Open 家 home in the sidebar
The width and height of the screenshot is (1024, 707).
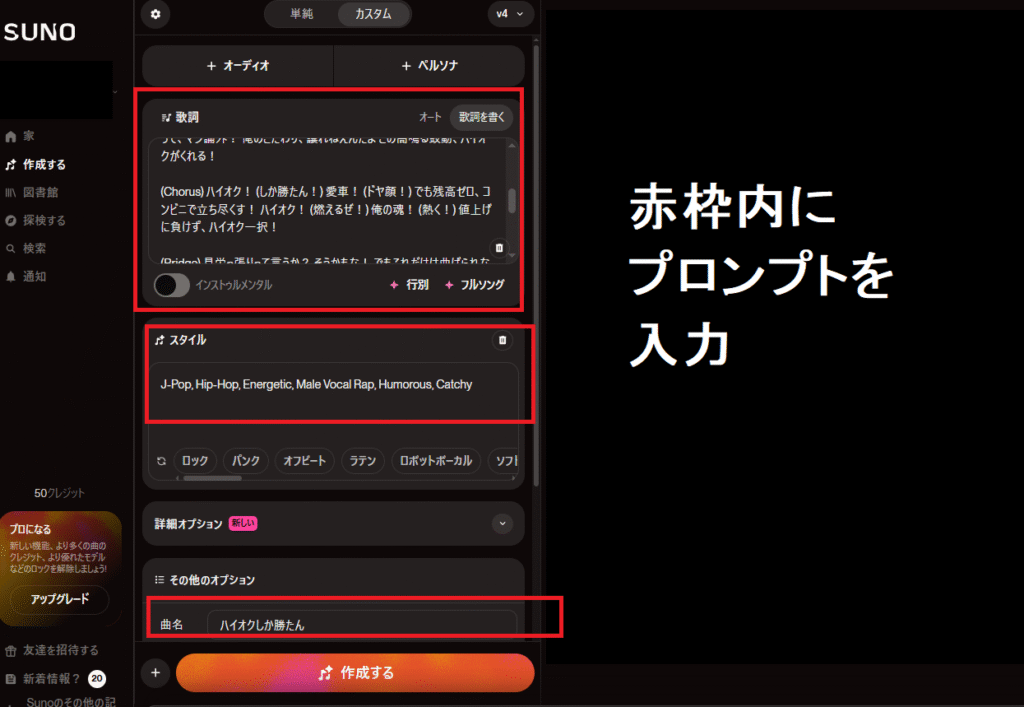point(20,136)
